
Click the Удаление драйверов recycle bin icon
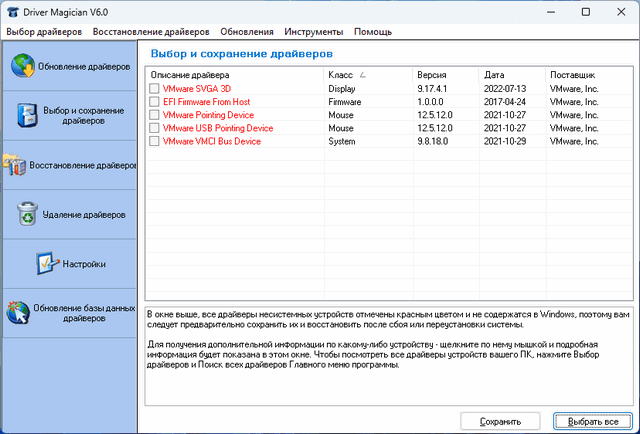pos(28,214)
